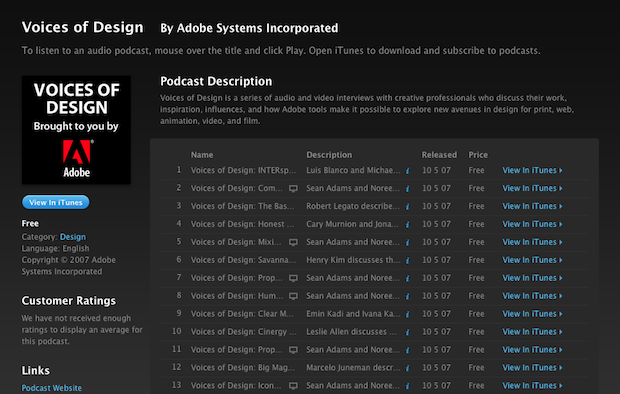Open info for Emin Kadi and Ivana episode

[407, 314]
